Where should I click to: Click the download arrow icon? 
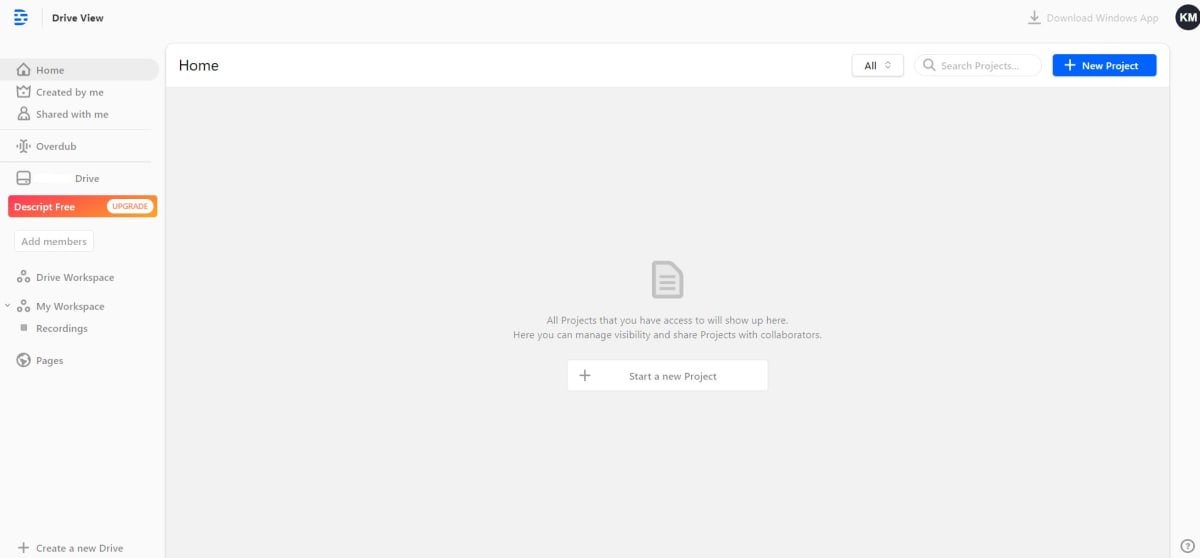click(x=1035, y=18)
